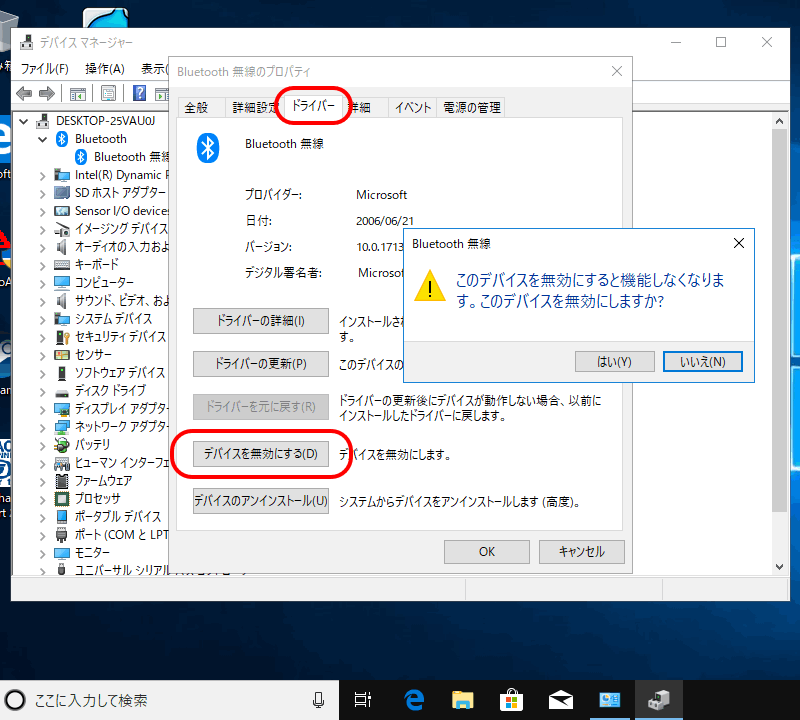This screenshot has width=800, height=720.
Task: Expand the センサー device category
Action: coord(42,355)
